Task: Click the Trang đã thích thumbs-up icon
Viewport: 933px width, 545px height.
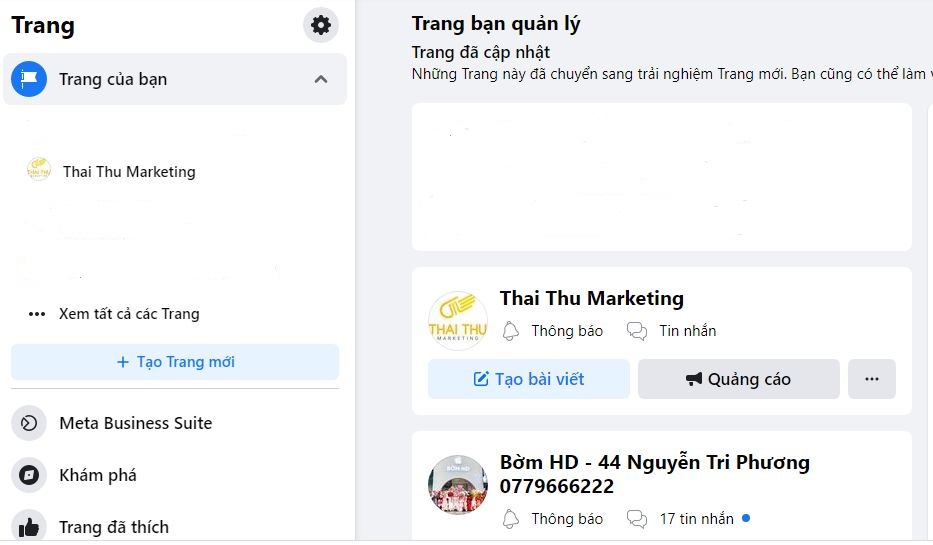Action: pyautogui.click(x=29, y=526)
